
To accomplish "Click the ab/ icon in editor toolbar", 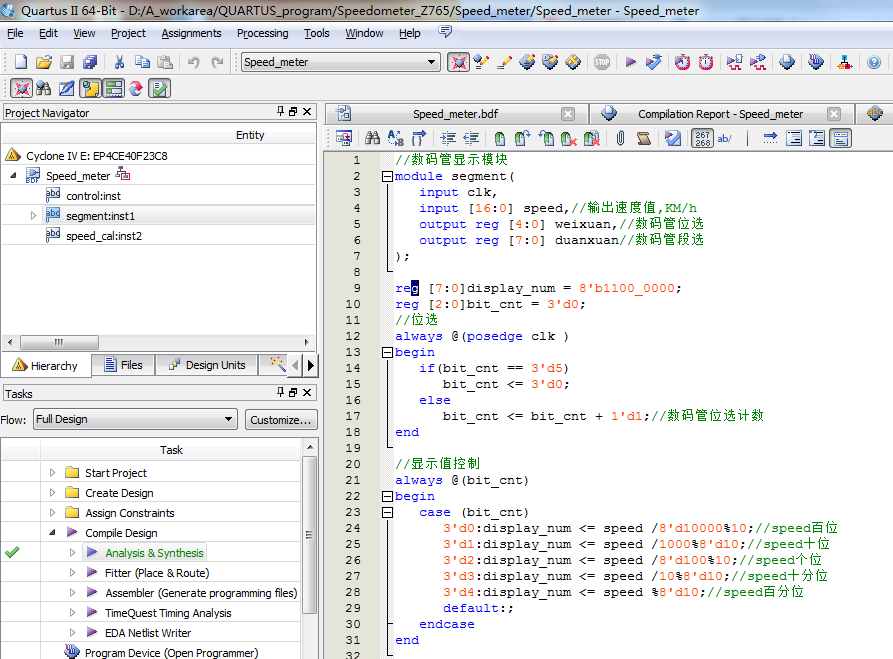I will click(x=724, y=138).
